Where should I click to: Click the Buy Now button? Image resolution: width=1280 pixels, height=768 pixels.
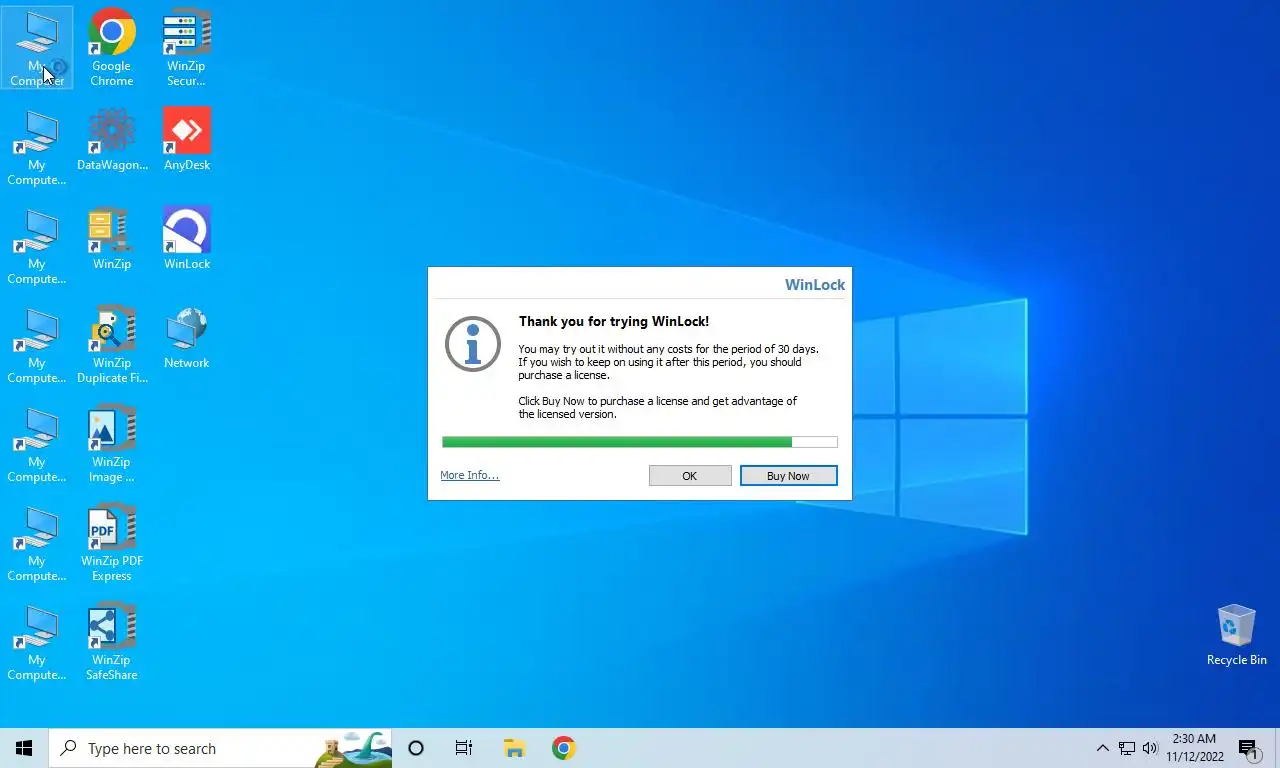click(x=788, y=476)
